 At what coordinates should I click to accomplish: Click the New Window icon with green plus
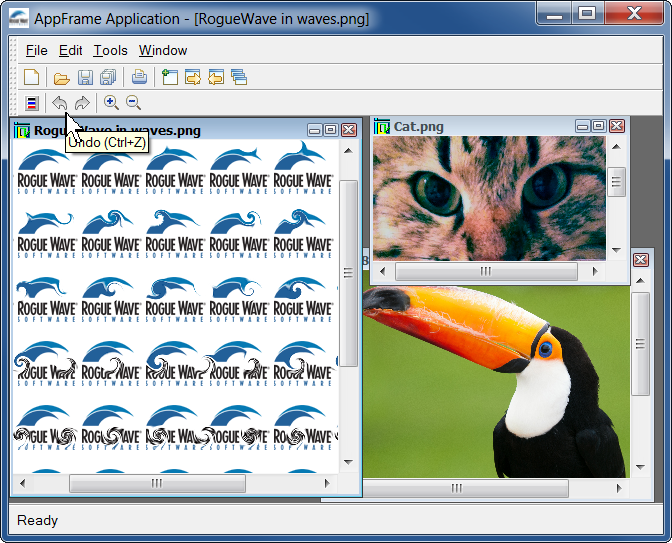click(x=170, y=77)
